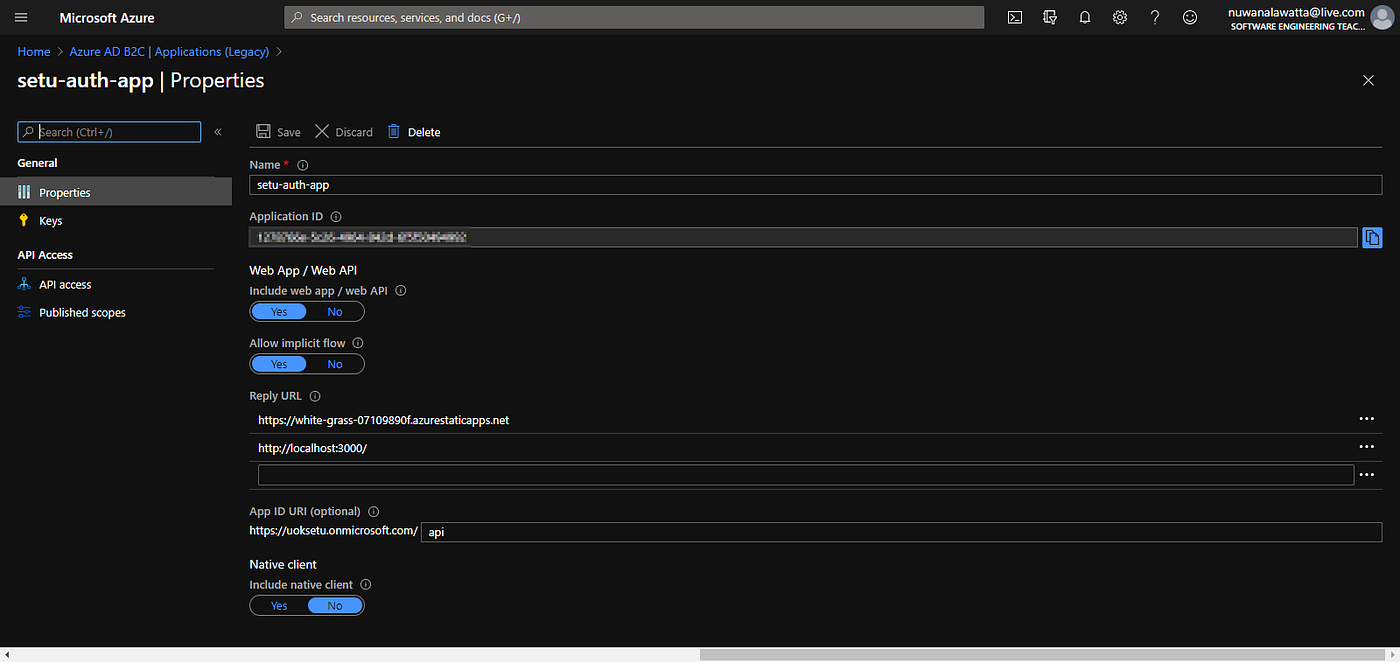Screen dimensions: 1400x662
Task: Click the Application ID info icon
Action: pyautogui.click(x=336, y=217)
